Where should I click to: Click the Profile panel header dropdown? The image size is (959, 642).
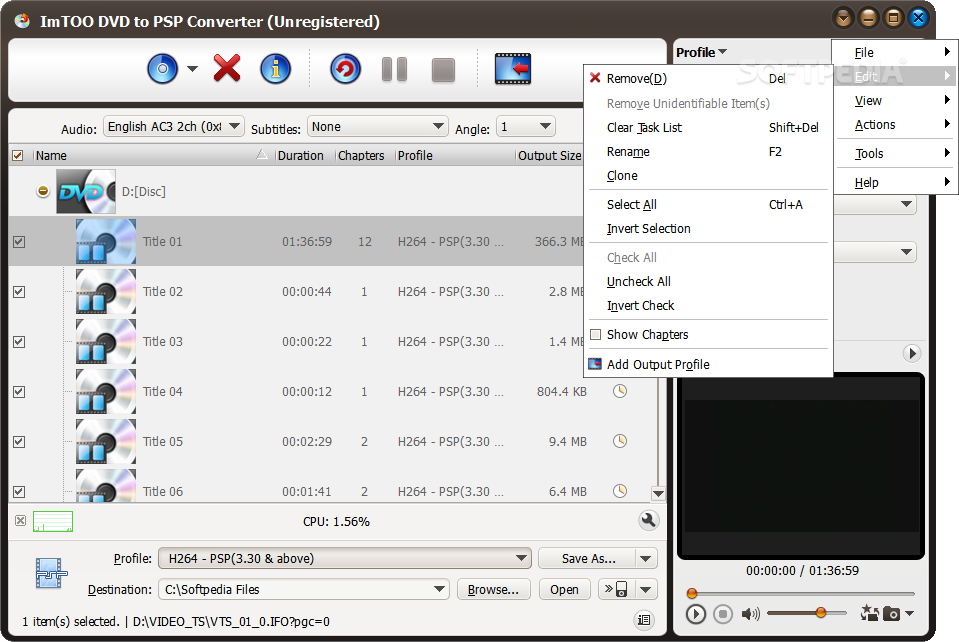[701, 53]
